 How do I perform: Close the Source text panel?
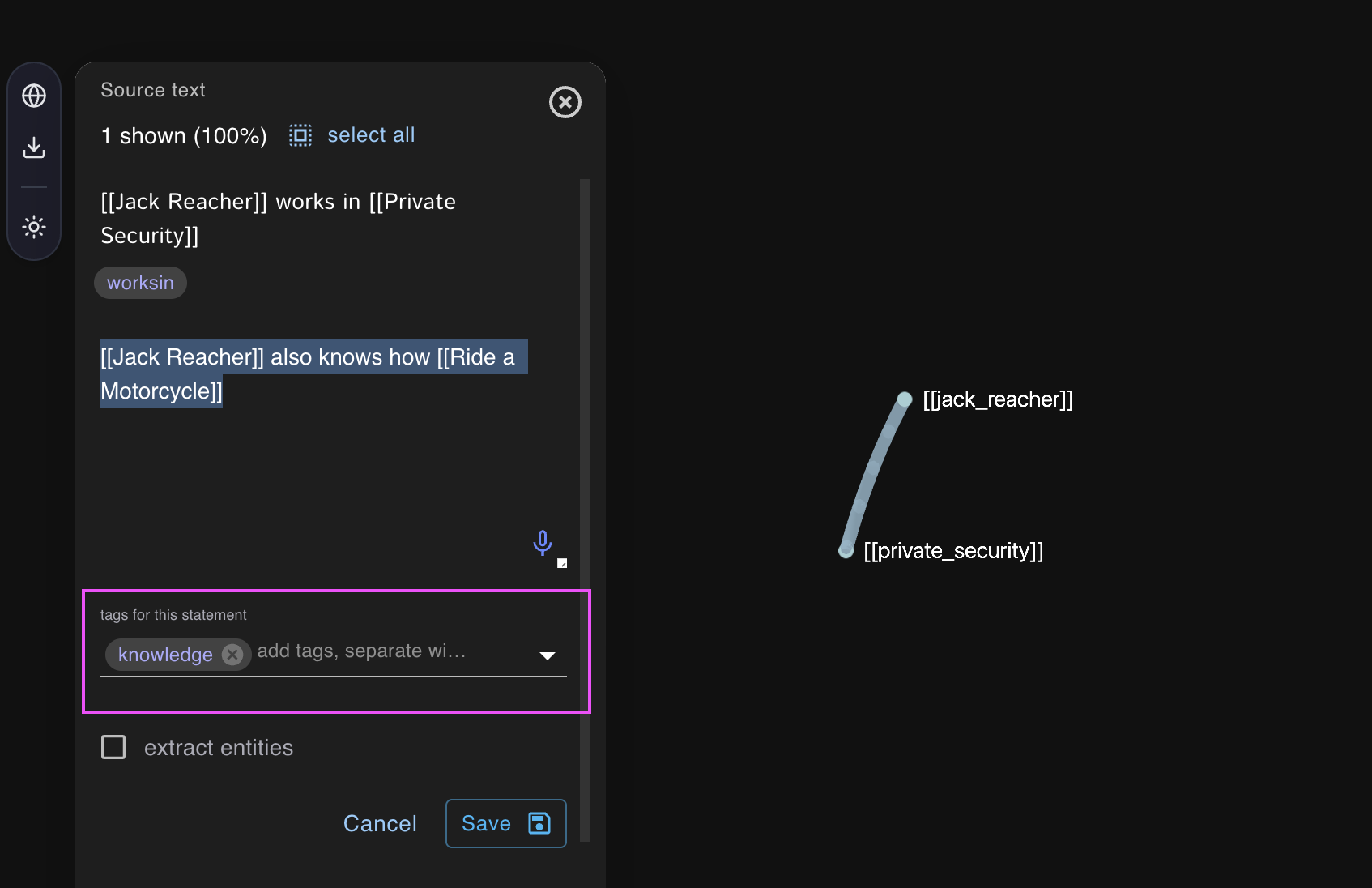(565, 102)
